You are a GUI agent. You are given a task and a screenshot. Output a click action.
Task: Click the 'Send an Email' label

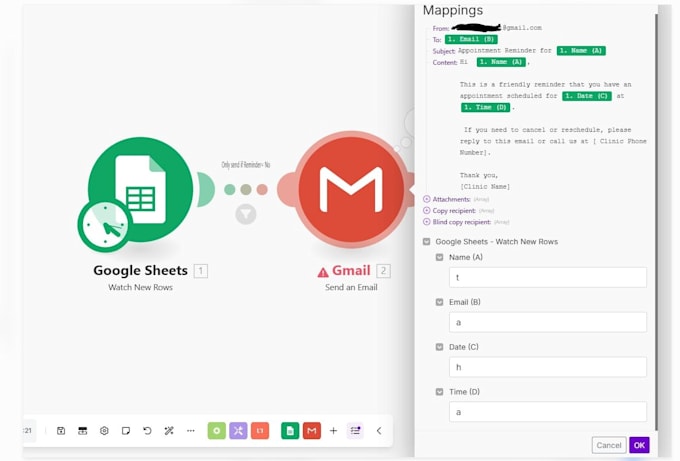coord(351,287)
